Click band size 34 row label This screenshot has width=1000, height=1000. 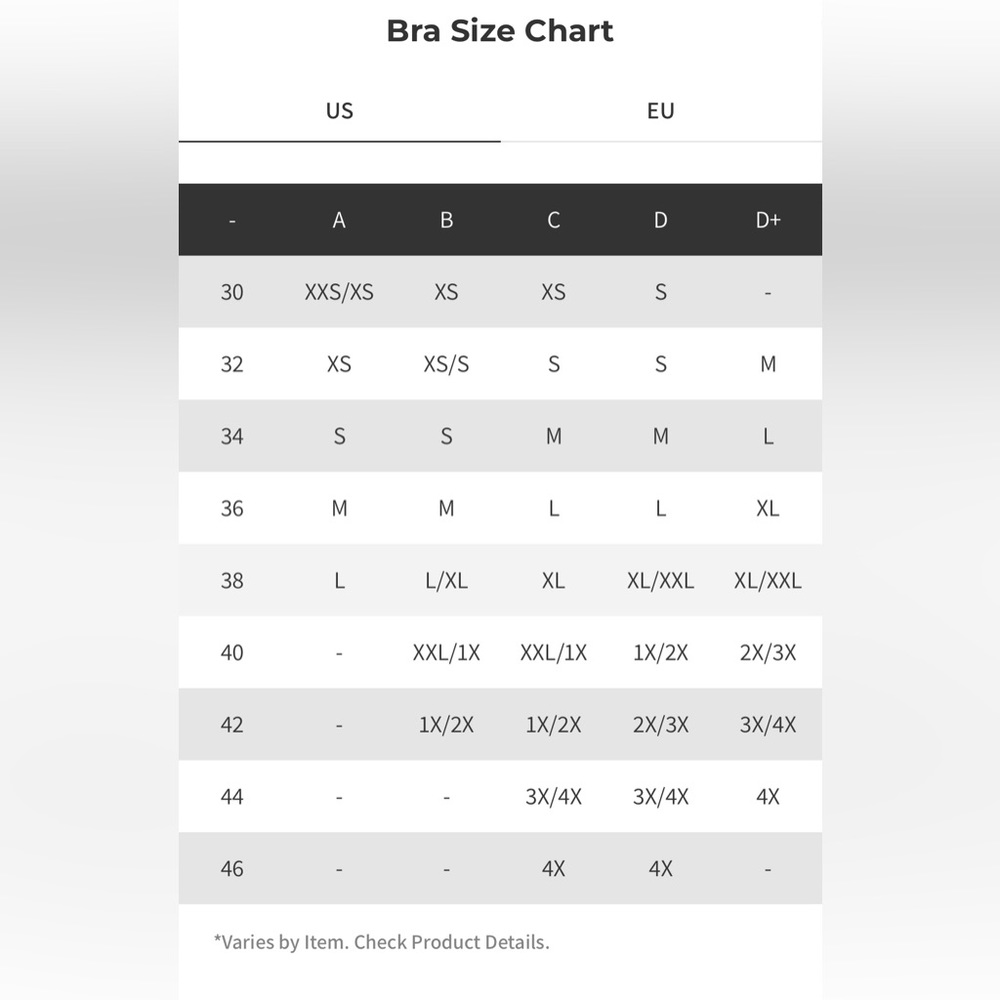coord(232,436)
